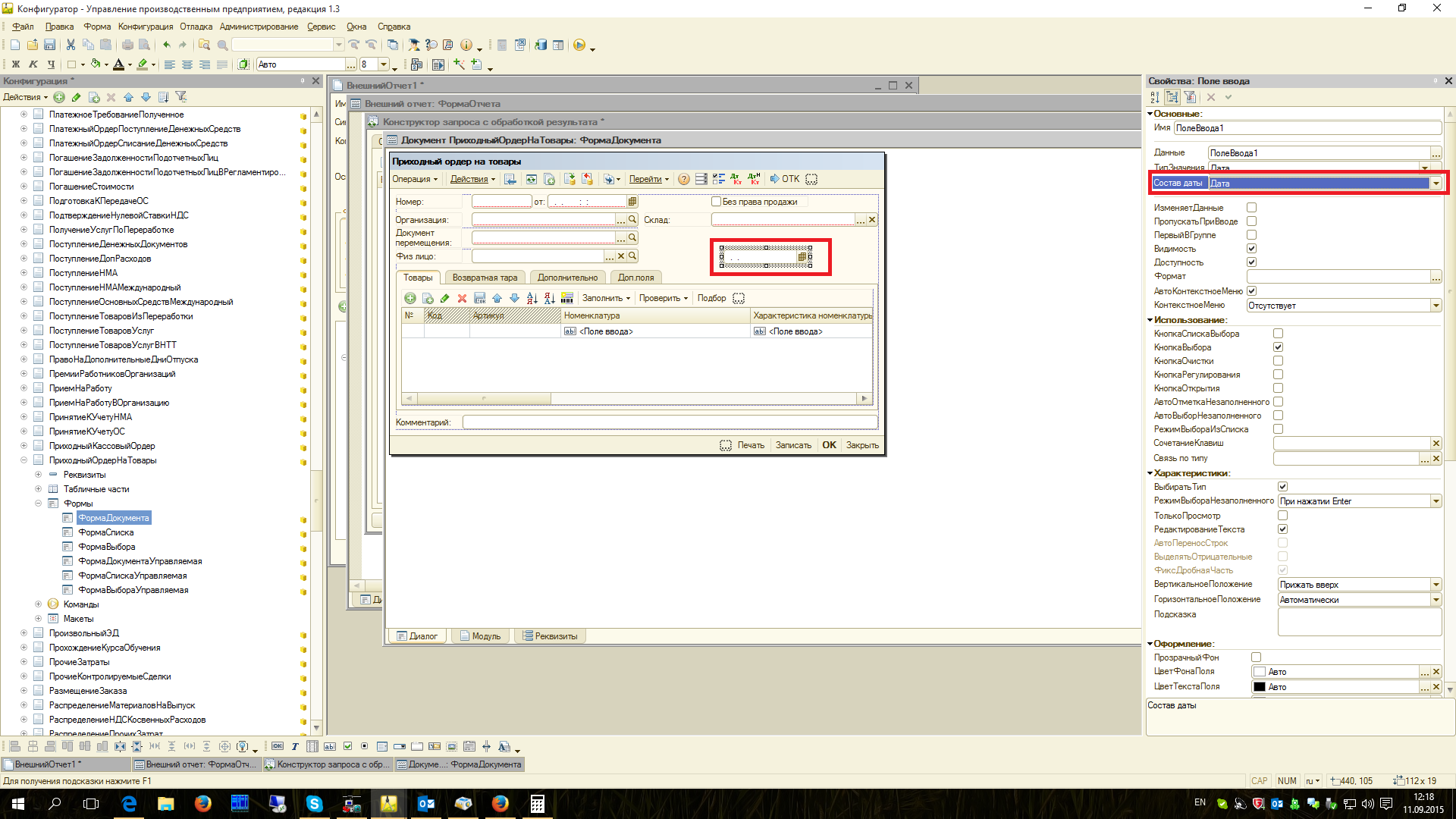Click the Закрыть button
Screen dimensions: 1456x819
862,446
